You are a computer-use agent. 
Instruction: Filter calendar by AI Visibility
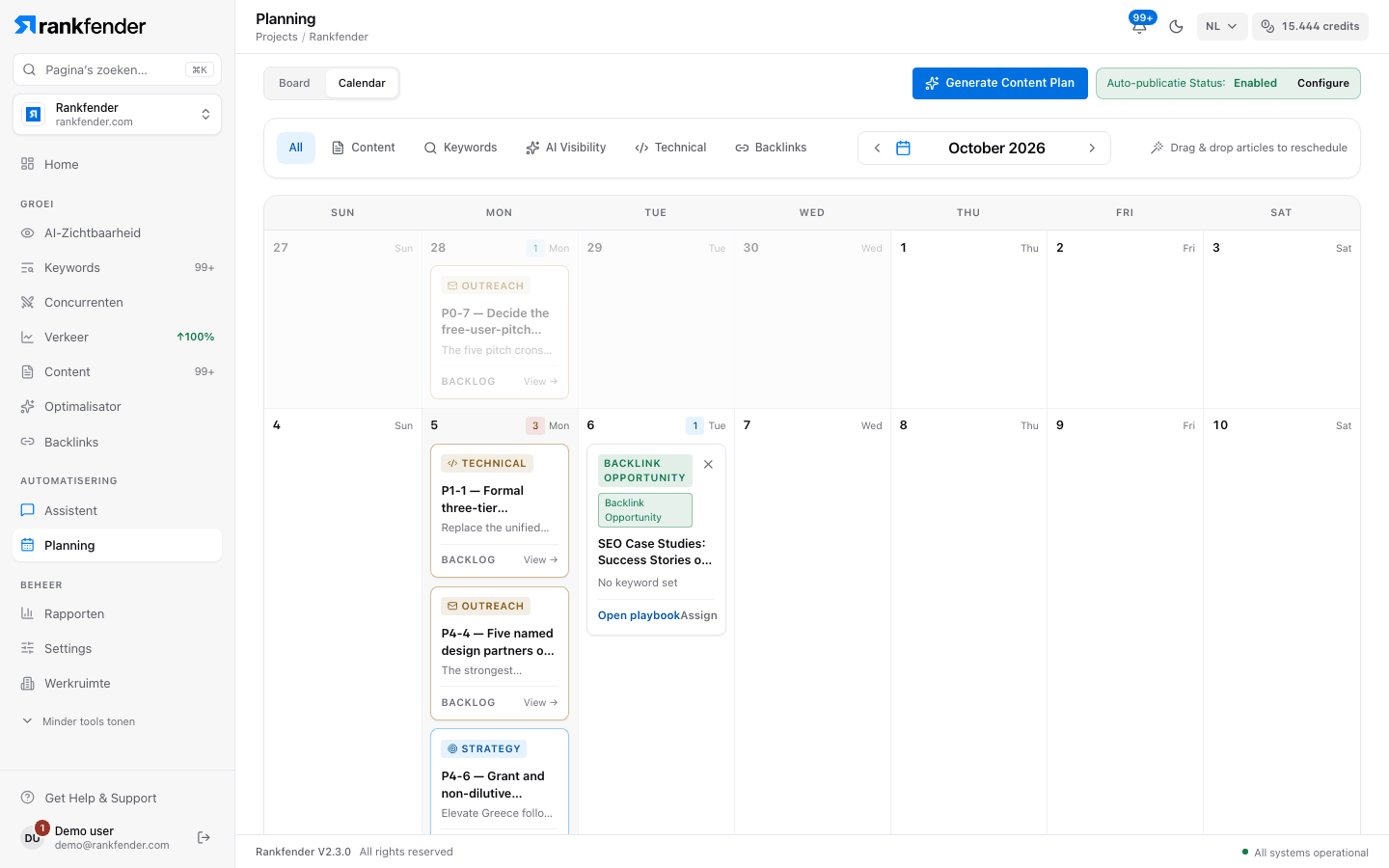pyautogui.click(x=565, y=148)
